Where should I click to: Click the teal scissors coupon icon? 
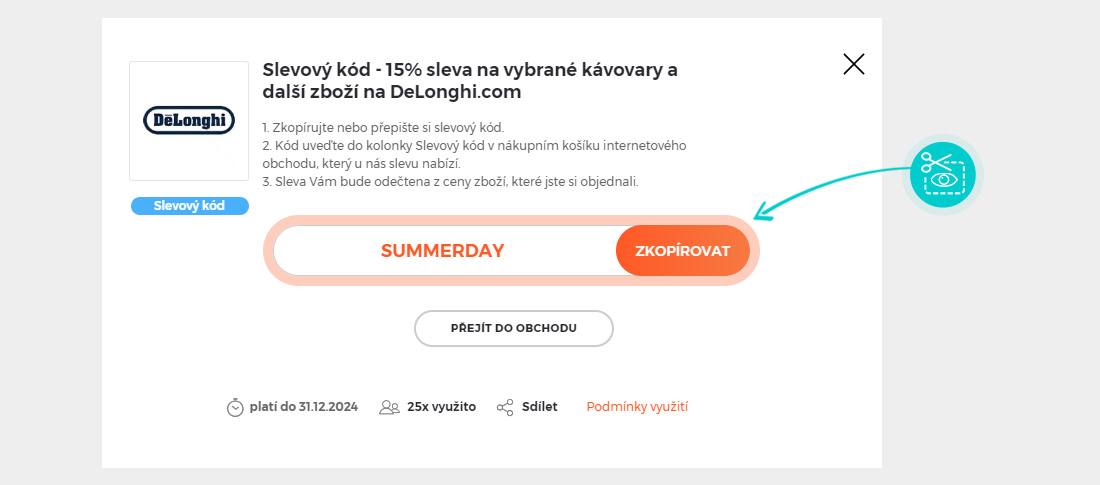click(x=942, y=174)
